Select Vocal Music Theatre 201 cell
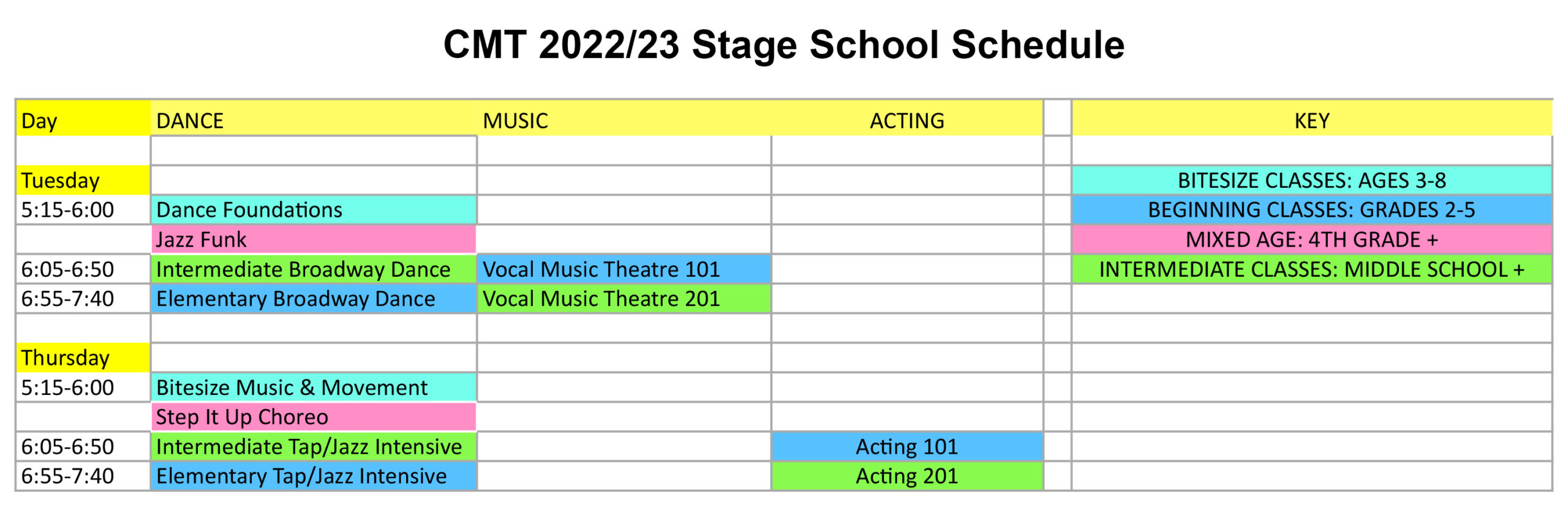Viewport: 1568px width, 510px height. 624,299
